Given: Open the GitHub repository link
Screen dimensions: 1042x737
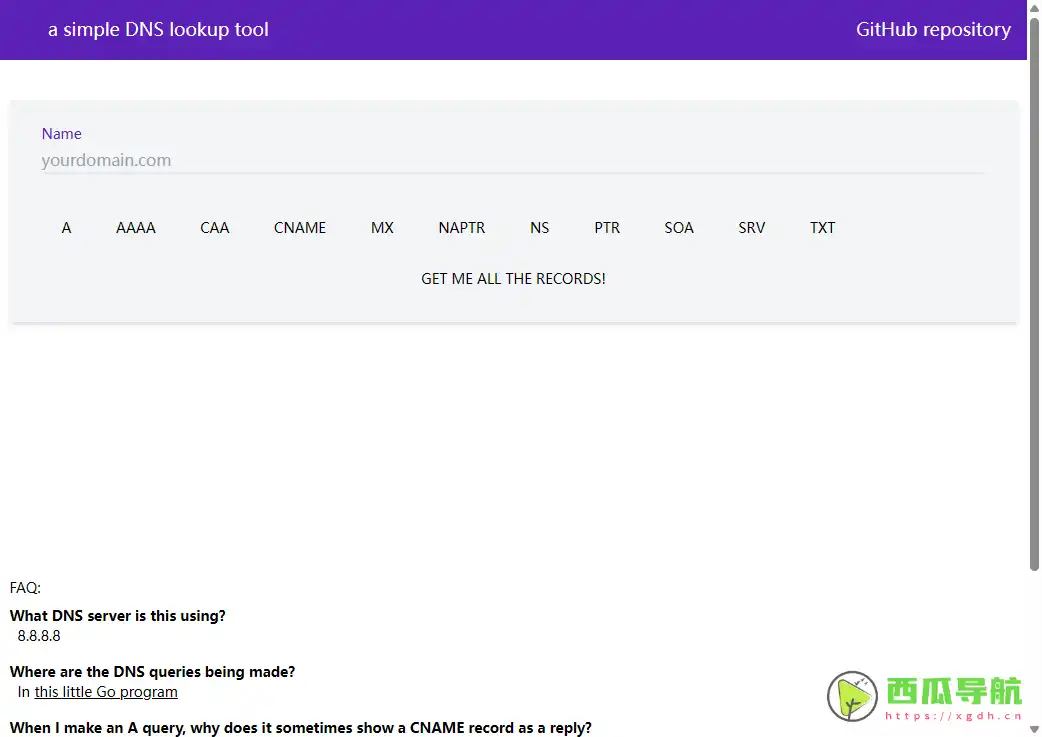Looking at the screenshot, I should (x=933, y=29).
